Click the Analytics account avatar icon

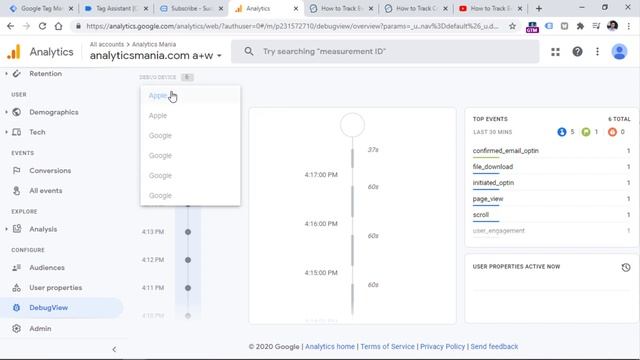coord(619,52)
